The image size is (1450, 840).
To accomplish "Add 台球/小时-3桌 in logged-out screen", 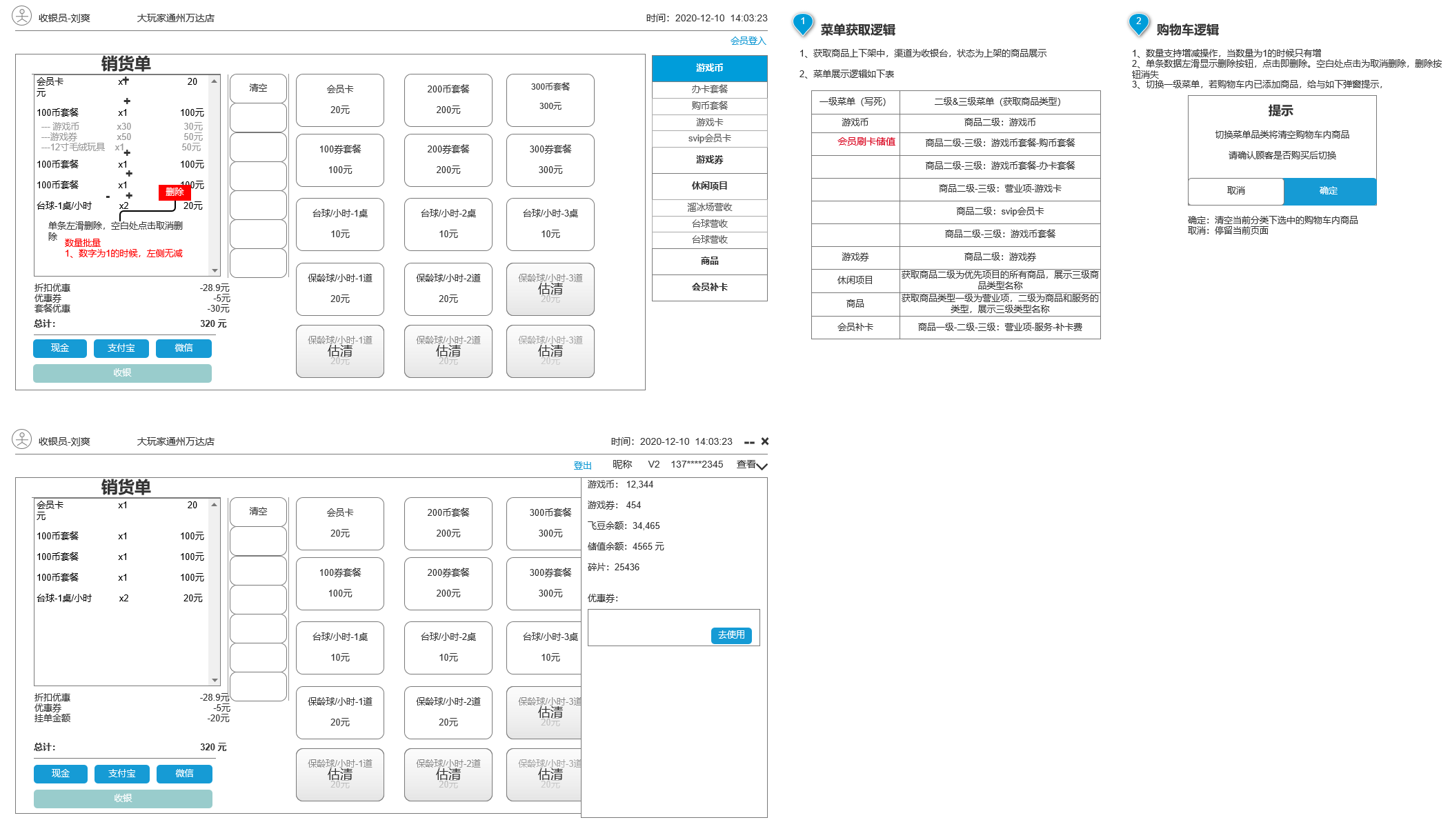I will coord(550,224).
